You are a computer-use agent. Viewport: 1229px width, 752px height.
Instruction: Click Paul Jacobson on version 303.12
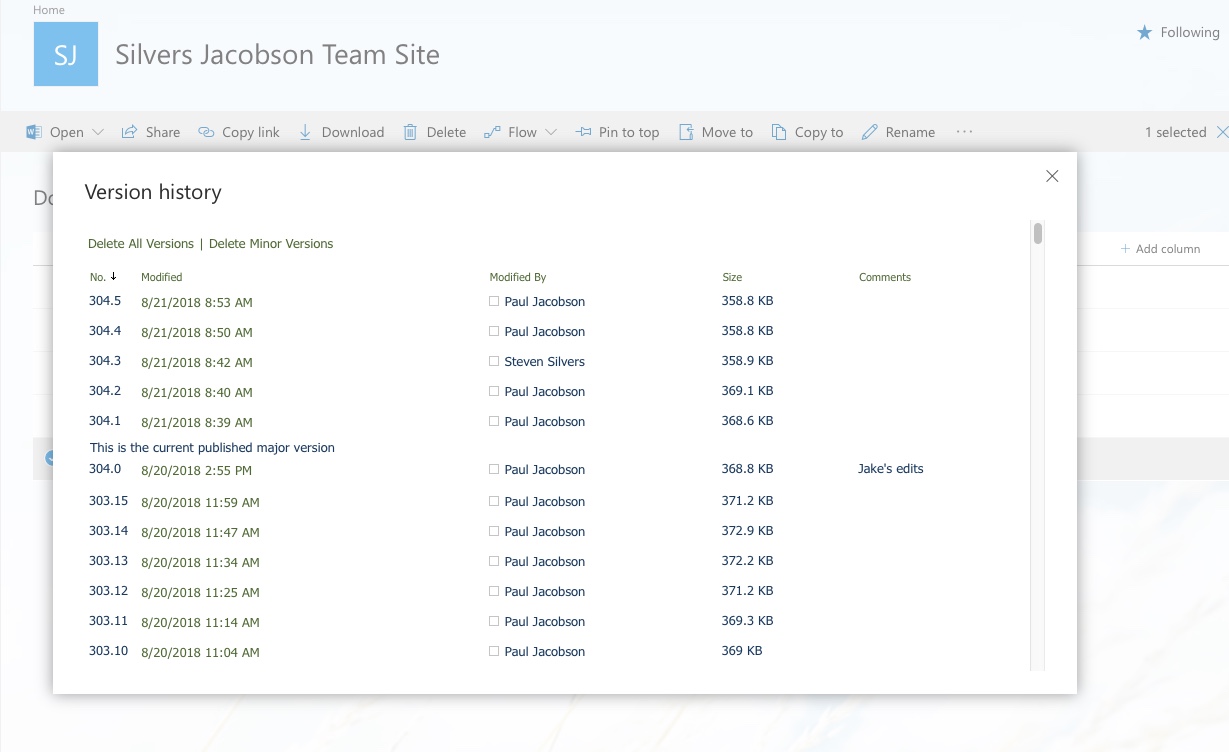pyautogui.click(x=545, y=592)
